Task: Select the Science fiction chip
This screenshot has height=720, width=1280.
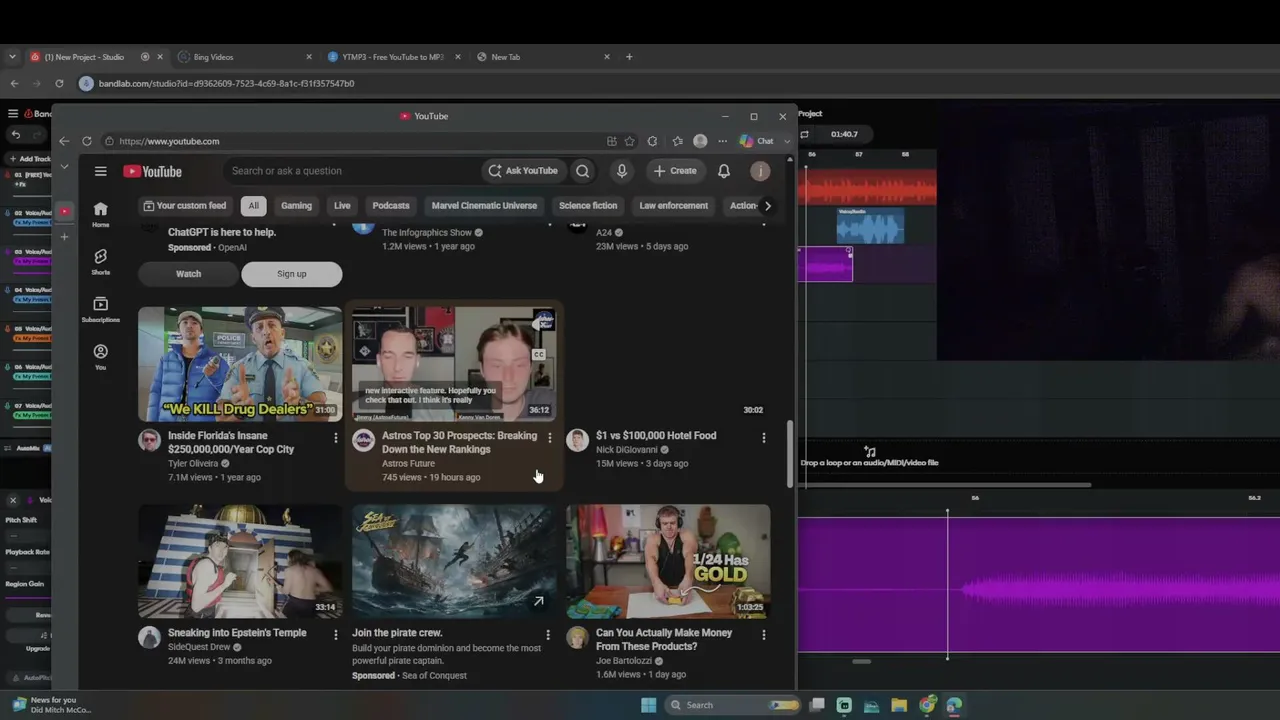Action: tap(588, 206)
